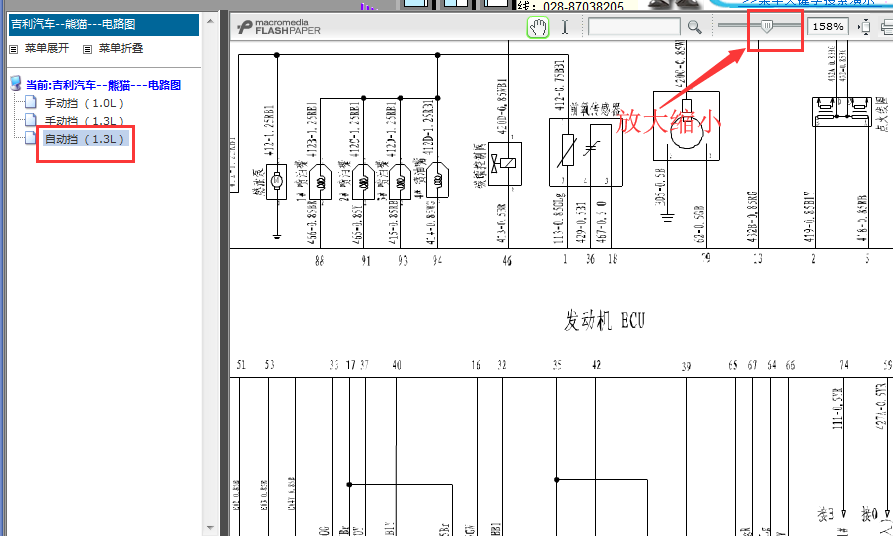893x536 pixels.
Task: Open the 自动挡(1.3L) circuit diagram
Action: click(x=86, y=139)
